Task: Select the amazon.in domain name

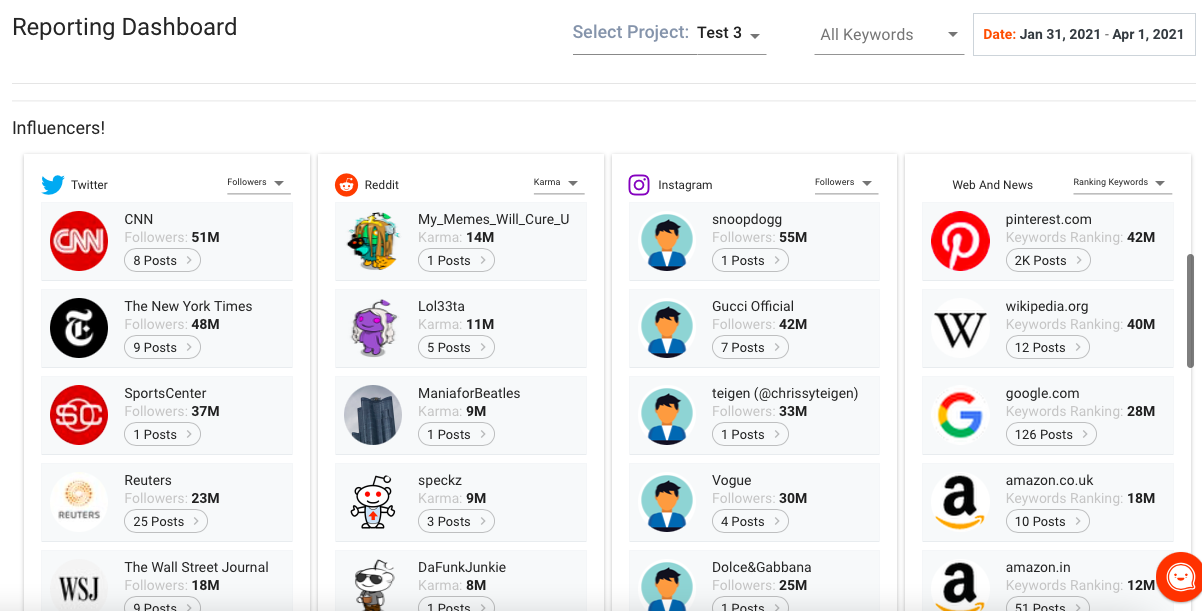Action: click(x=1038, y=567)
